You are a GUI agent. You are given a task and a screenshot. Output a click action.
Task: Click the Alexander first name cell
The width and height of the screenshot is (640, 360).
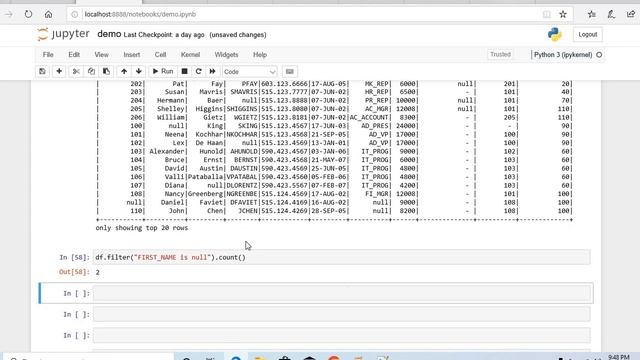pos(167,151)
